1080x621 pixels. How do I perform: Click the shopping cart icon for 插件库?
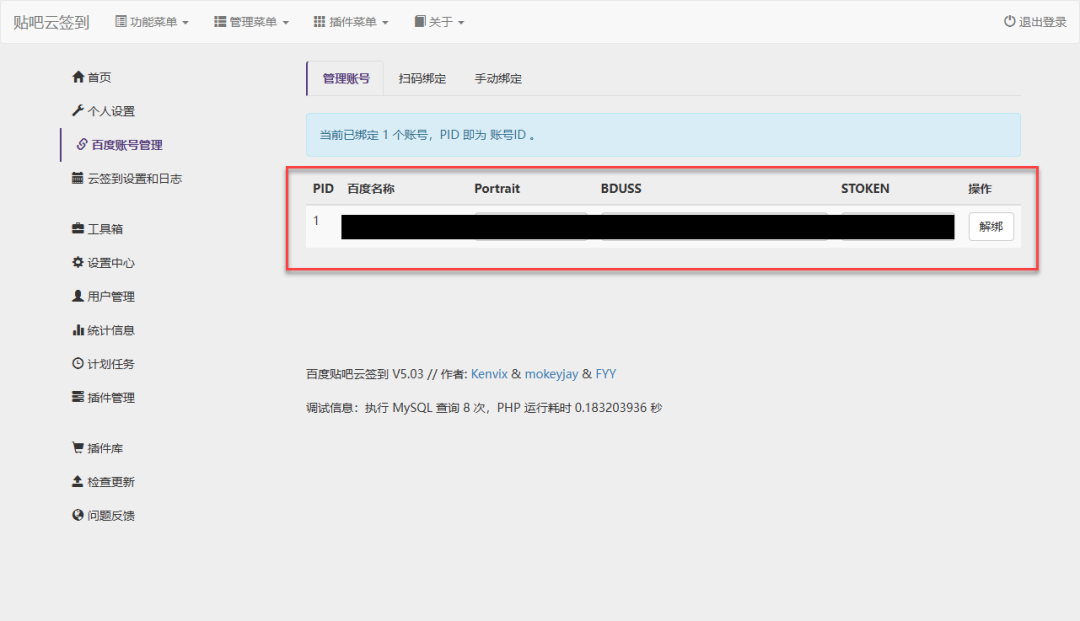[x=78, y=448]
